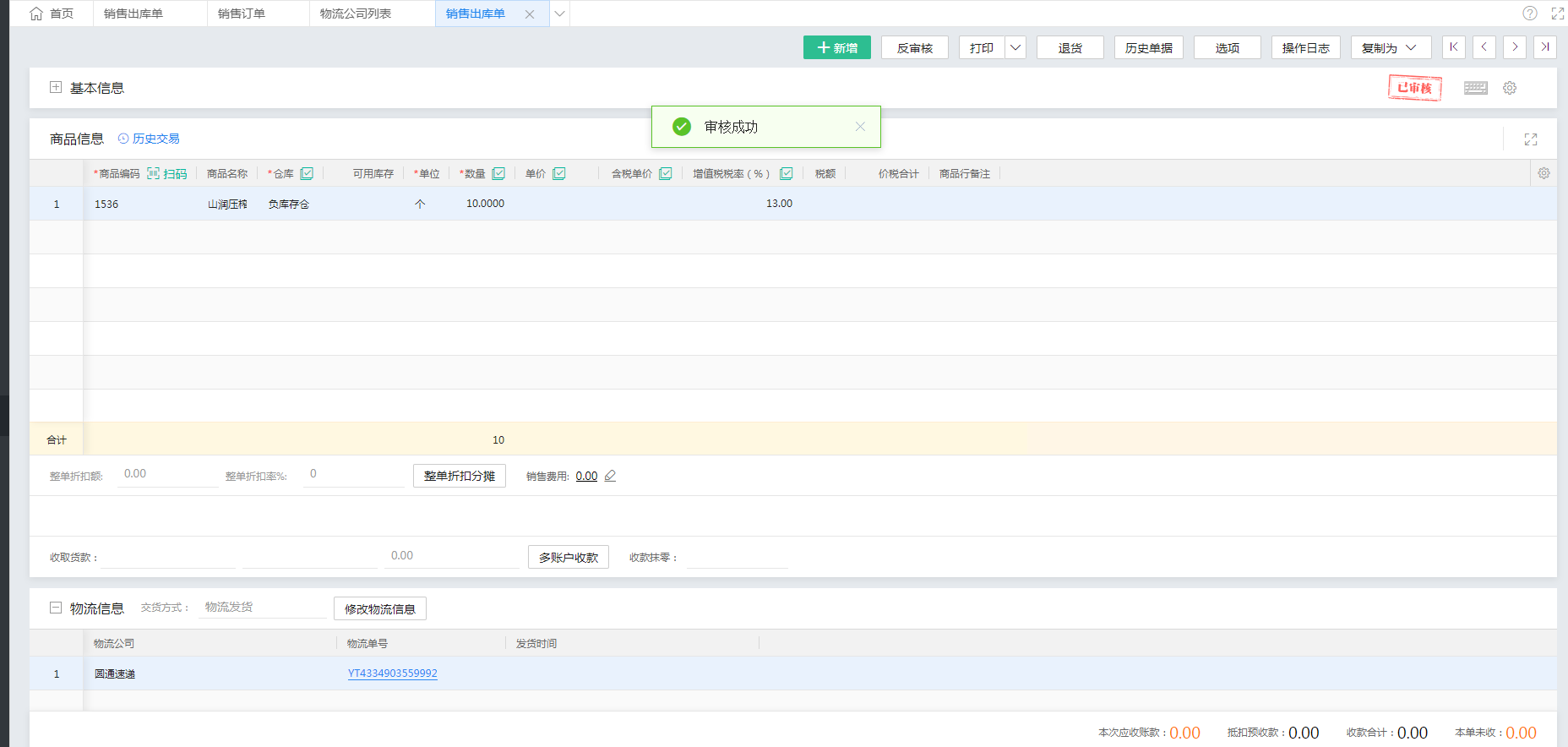Viewport: 1568px width, 747px height.
Task: Select the 圆通速递 logistics company cell
Action: 210,673
